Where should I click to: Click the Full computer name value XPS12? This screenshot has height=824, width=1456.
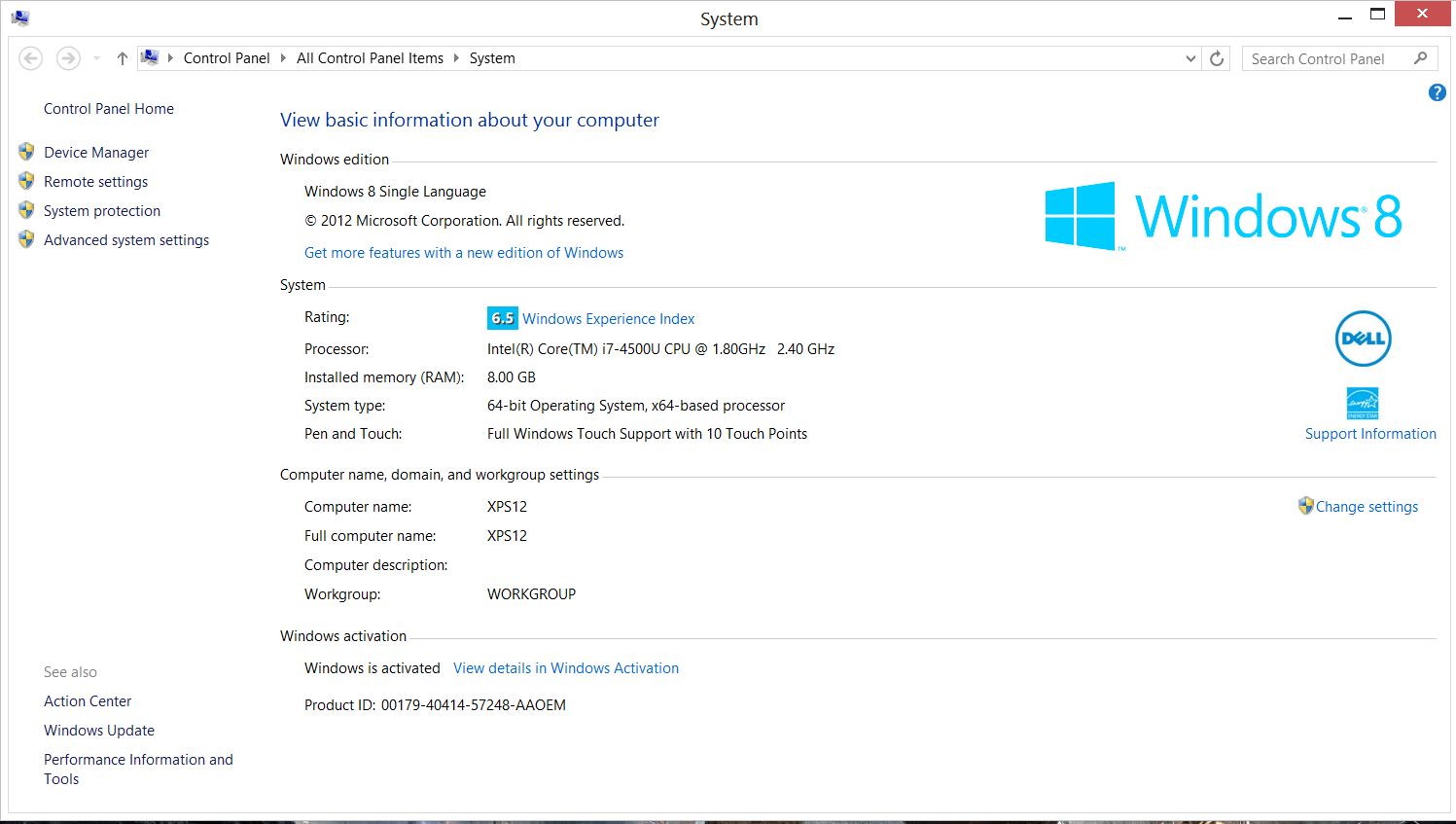507,536
